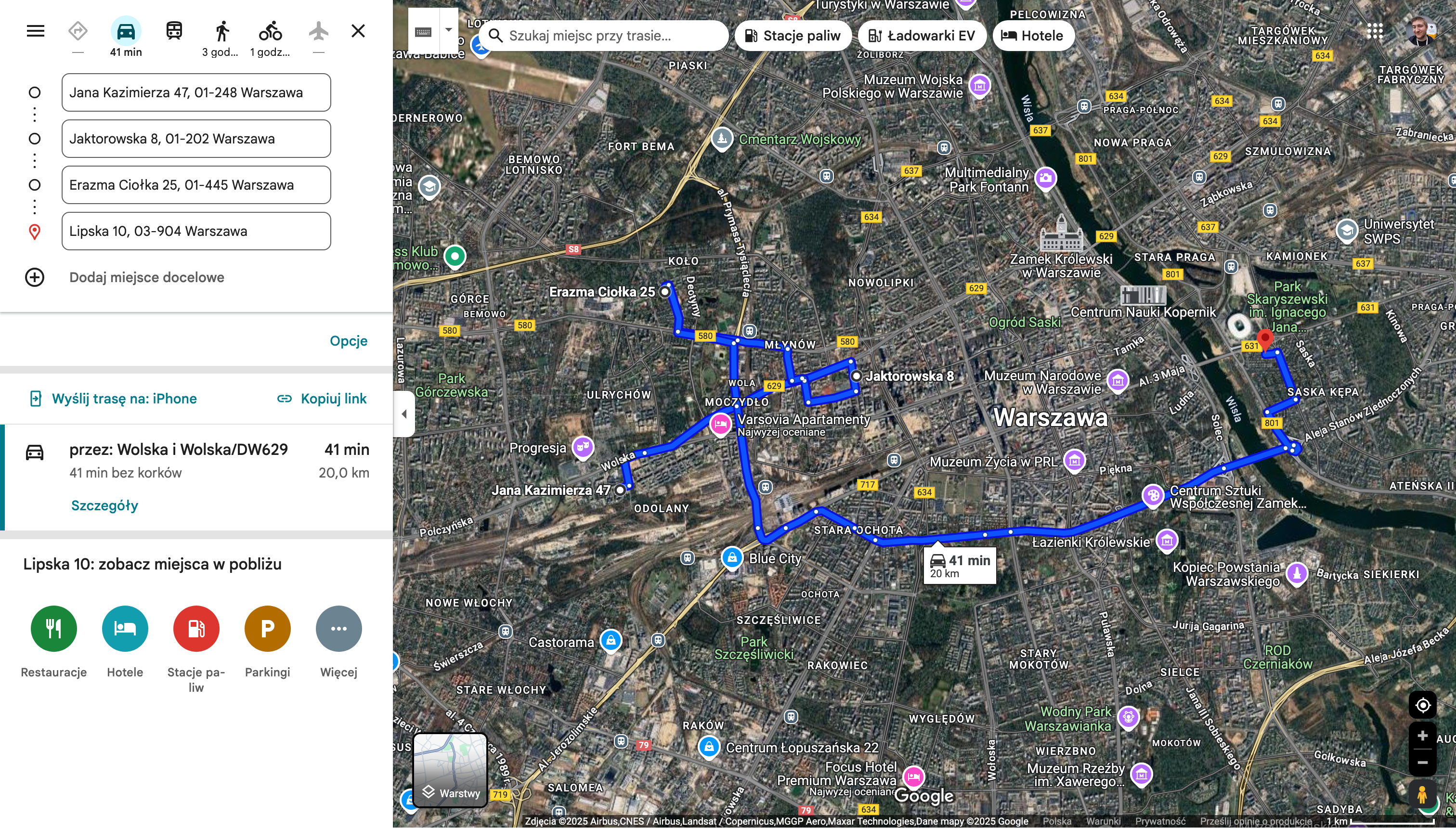
Task: Zoom in the map with plus
Action: 1422,736
